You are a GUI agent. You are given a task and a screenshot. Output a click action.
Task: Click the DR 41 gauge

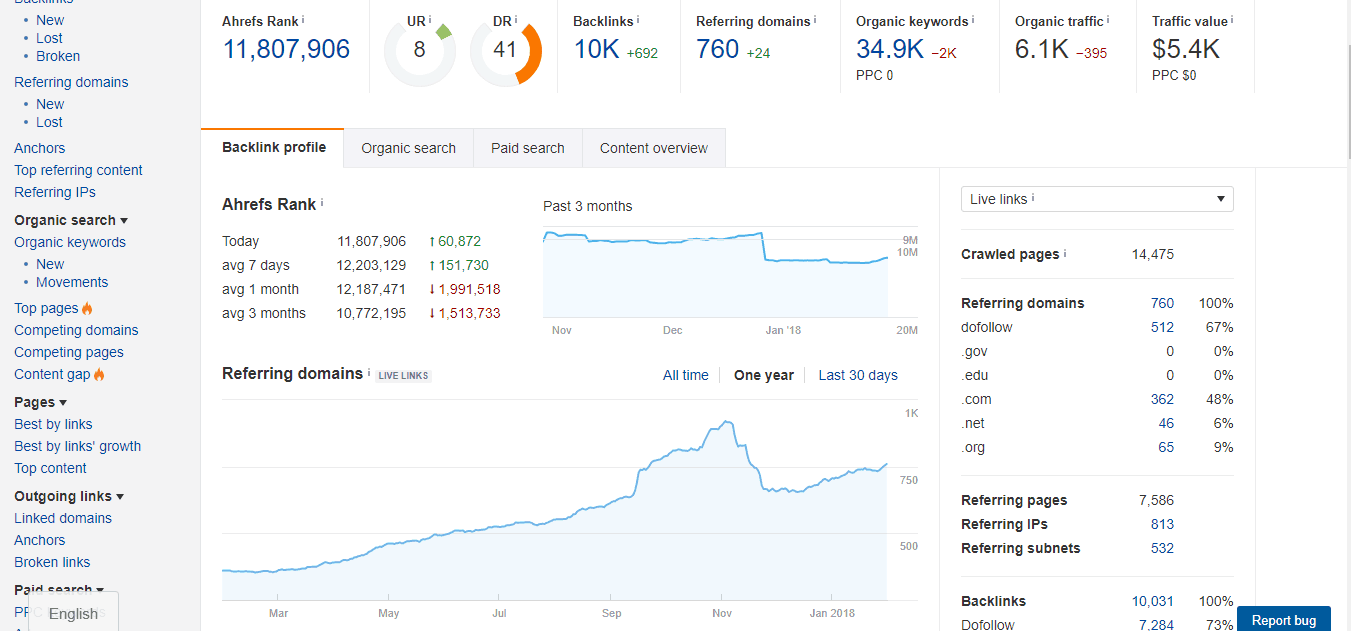[x=505, y=50]
